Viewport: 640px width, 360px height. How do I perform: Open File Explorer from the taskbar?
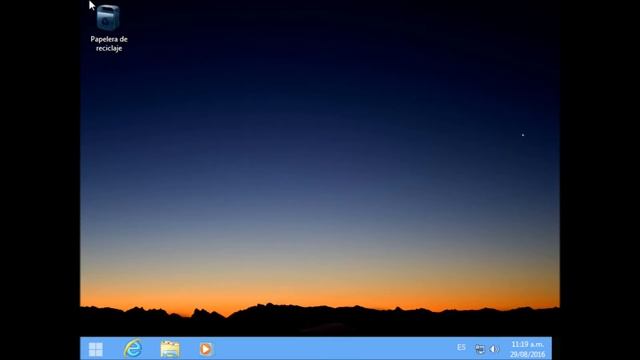(x=170, y=349)
